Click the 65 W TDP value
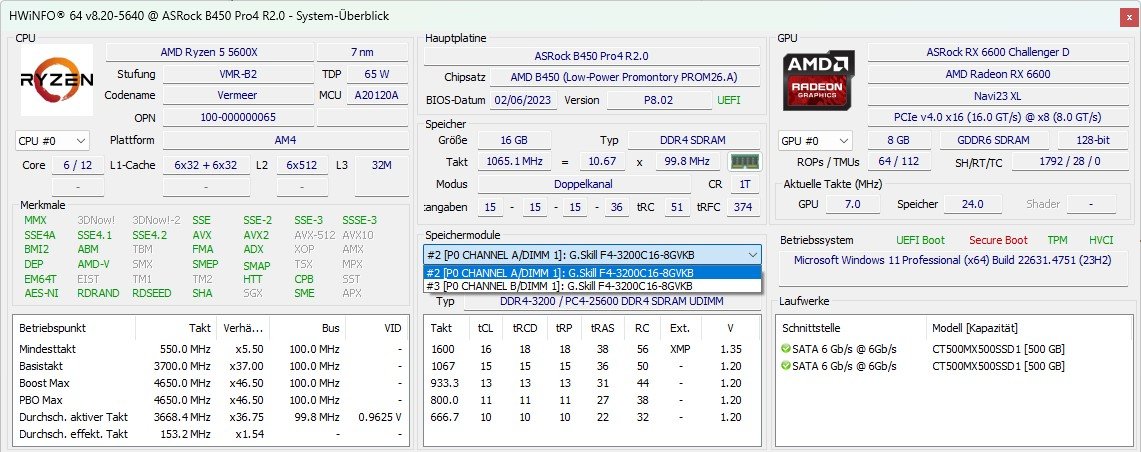The image size is (1141, 452). pos(376,74)
